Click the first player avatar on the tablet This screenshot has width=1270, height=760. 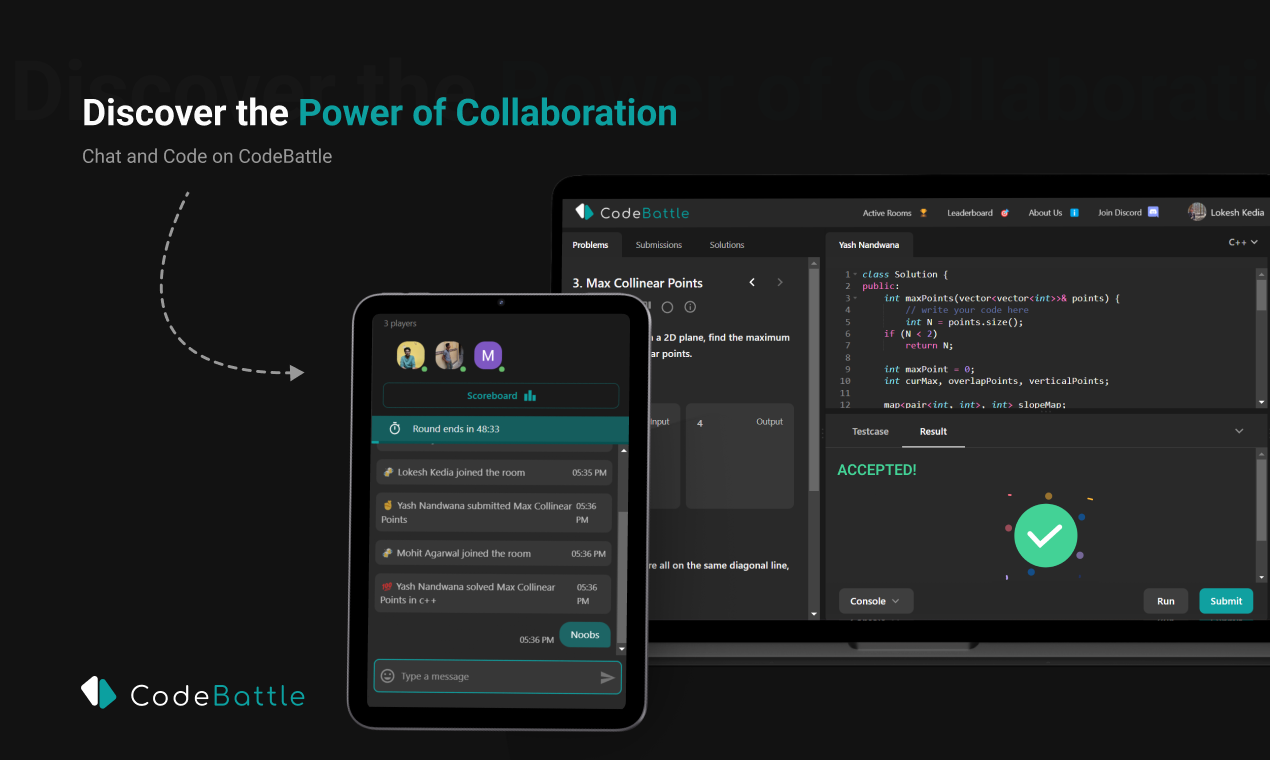click(410, 355)
